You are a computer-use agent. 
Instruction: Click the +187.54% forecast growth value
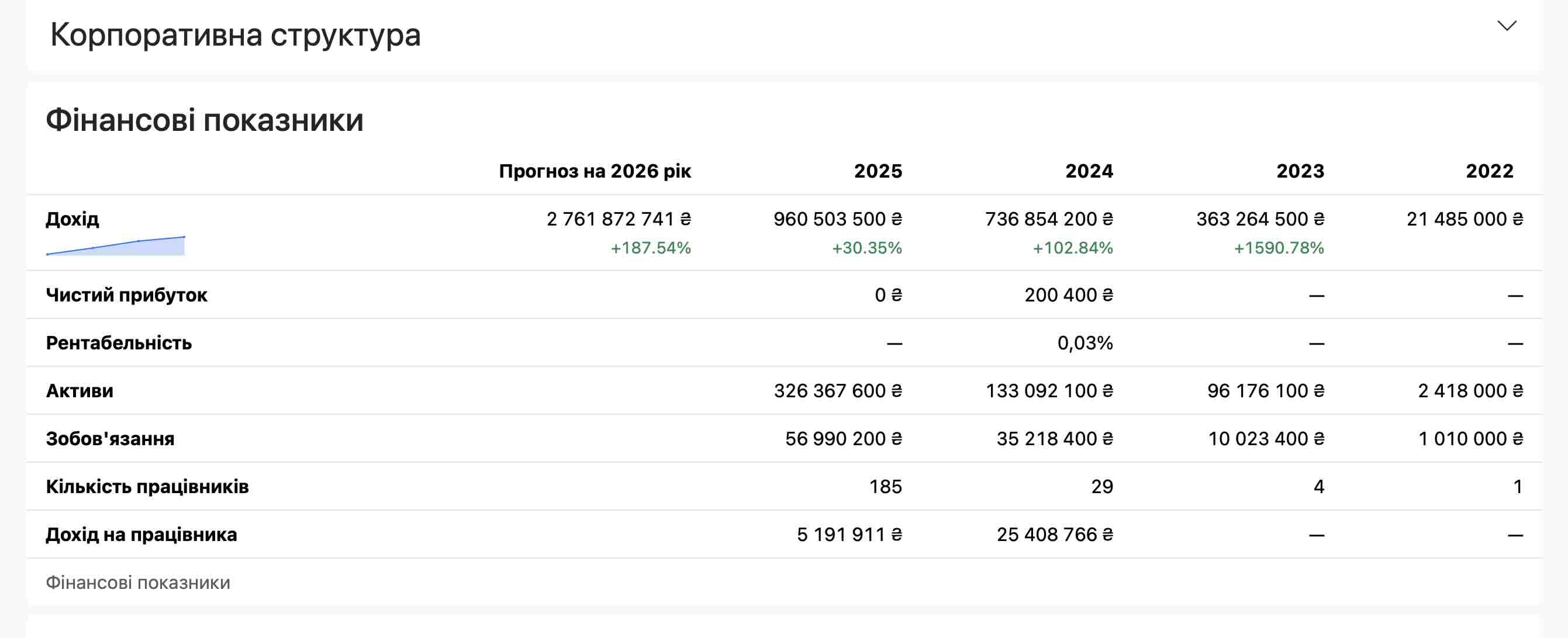(650, 248)
